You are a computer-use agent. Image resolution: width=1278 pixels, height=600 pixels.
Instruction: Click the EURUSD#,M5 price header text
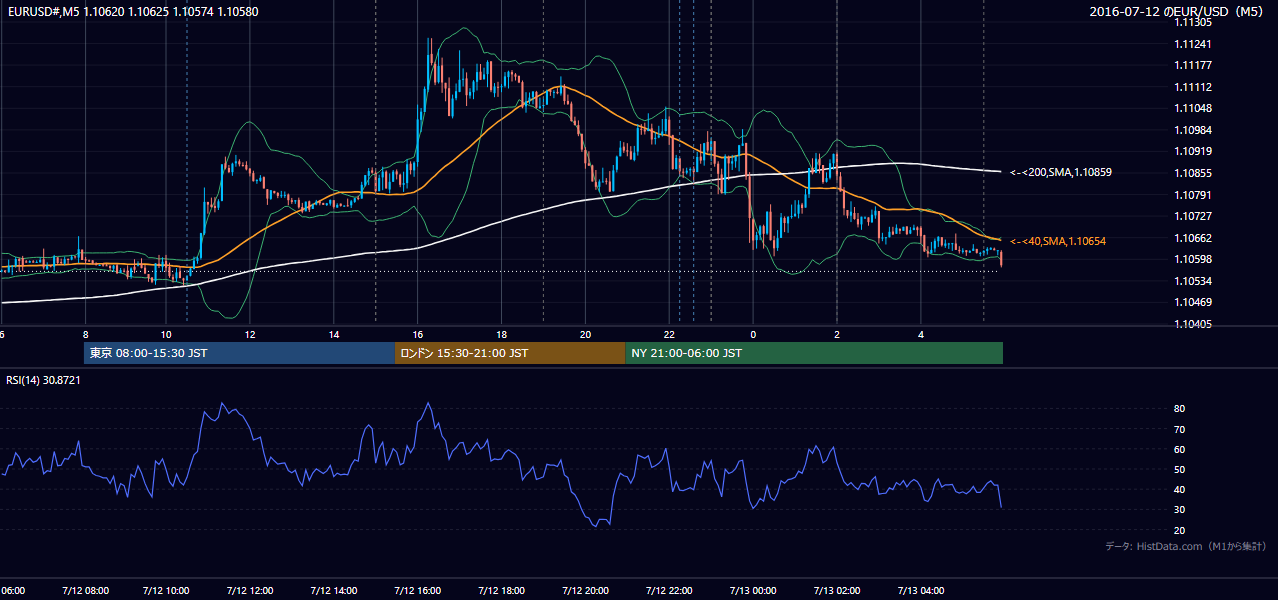(x=133, y=11)
